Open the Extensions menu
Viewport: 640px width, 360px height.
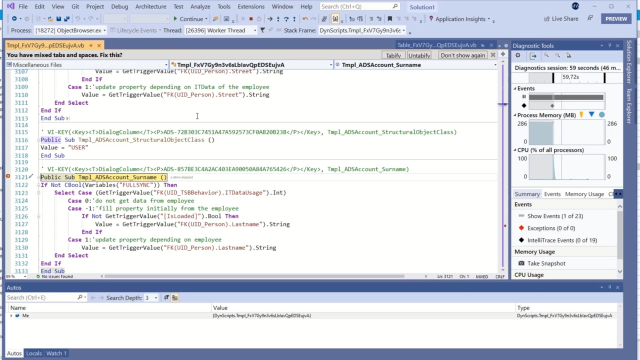pos(251,7)
